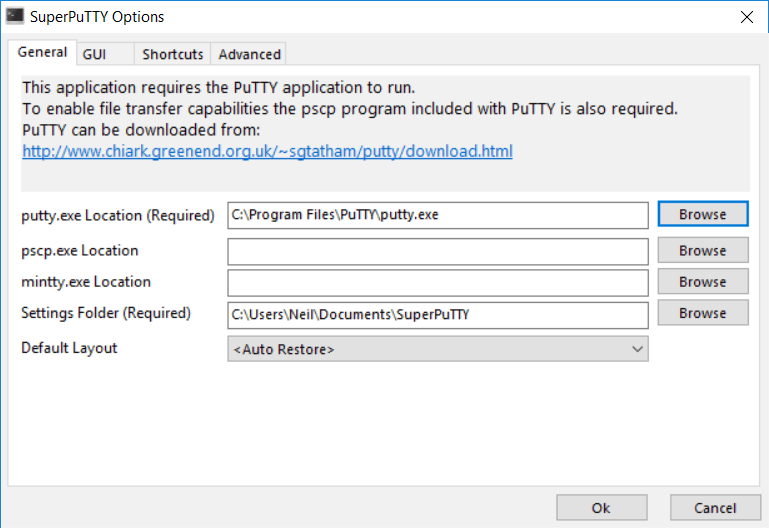This screenshot has width=769, height=528.
Task: Open the PuTTY download page link
Action: click(x=267, y=152)
